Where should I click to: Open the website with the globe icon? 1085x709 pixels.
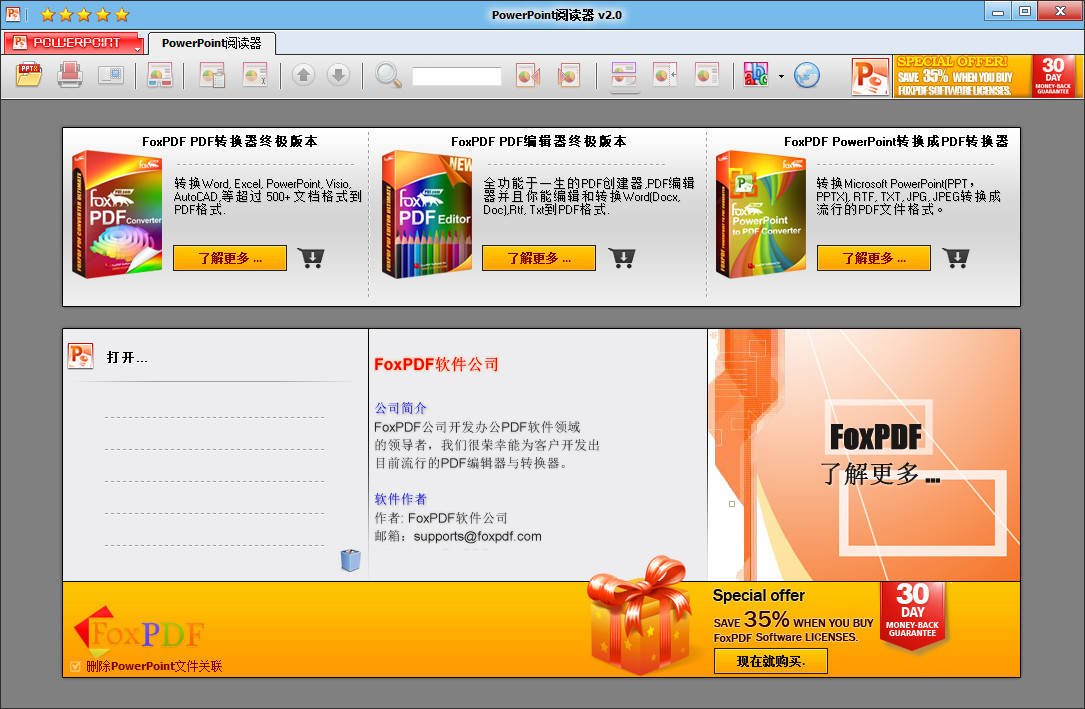click(x=807, y=75)
